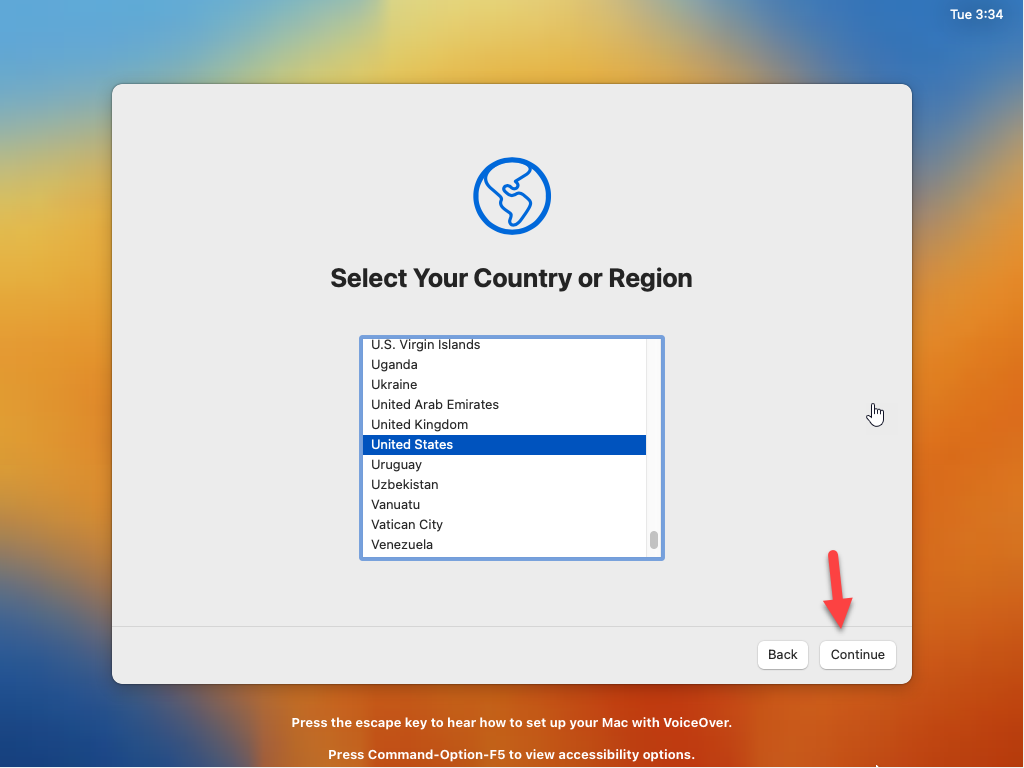Image resolution: width=1024 pixels, height=768 pixels.
Task: Choose U.S. Virgin Islands entry
Action: click(504, 345)
